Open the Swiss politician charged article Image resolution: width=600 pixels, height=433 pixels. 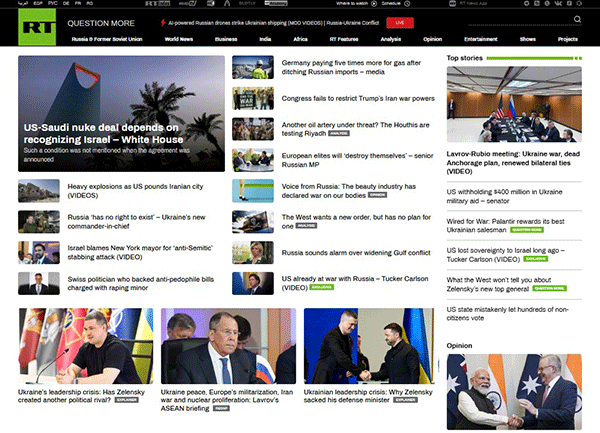point(140,283)
